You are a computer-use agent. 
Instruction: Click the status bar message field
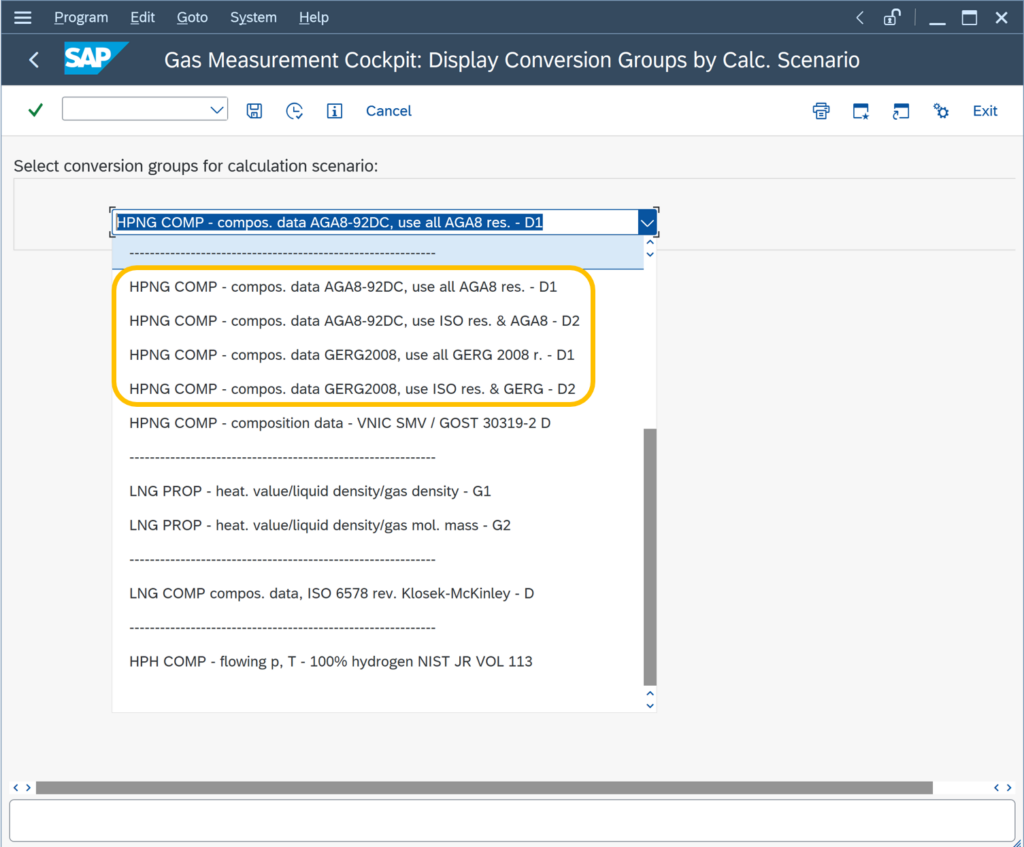511,821
